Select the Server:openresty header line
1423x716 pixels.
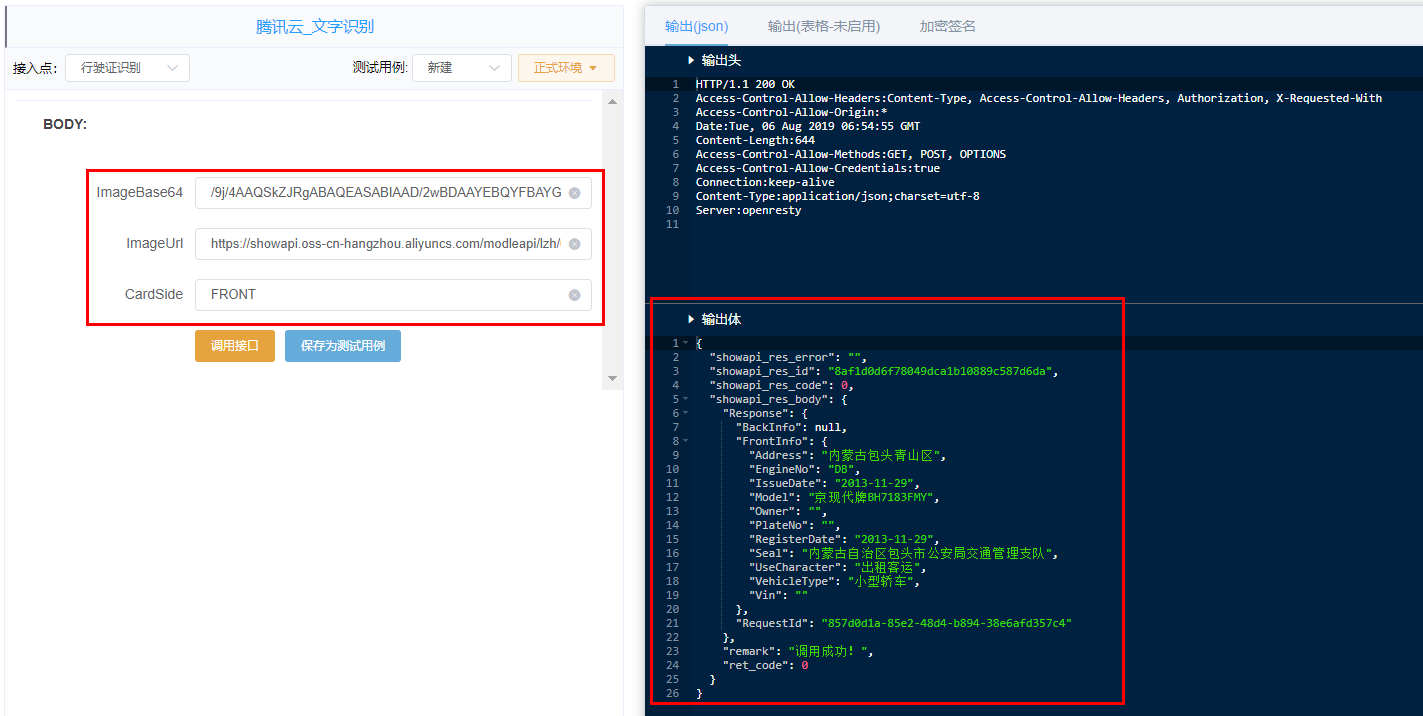(748, 210)
